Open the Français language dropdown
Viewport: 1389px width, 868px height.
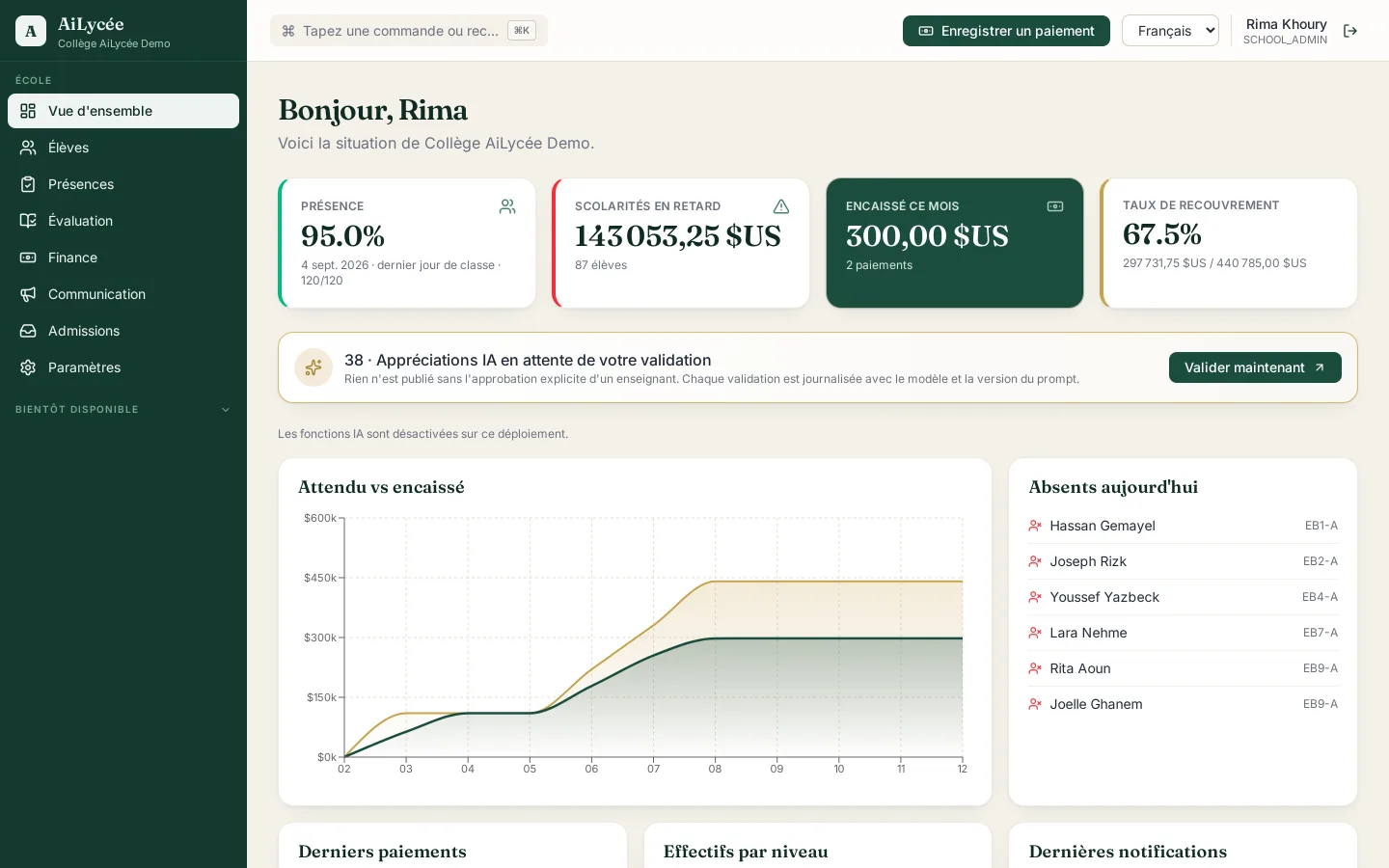coord(1170,31)
